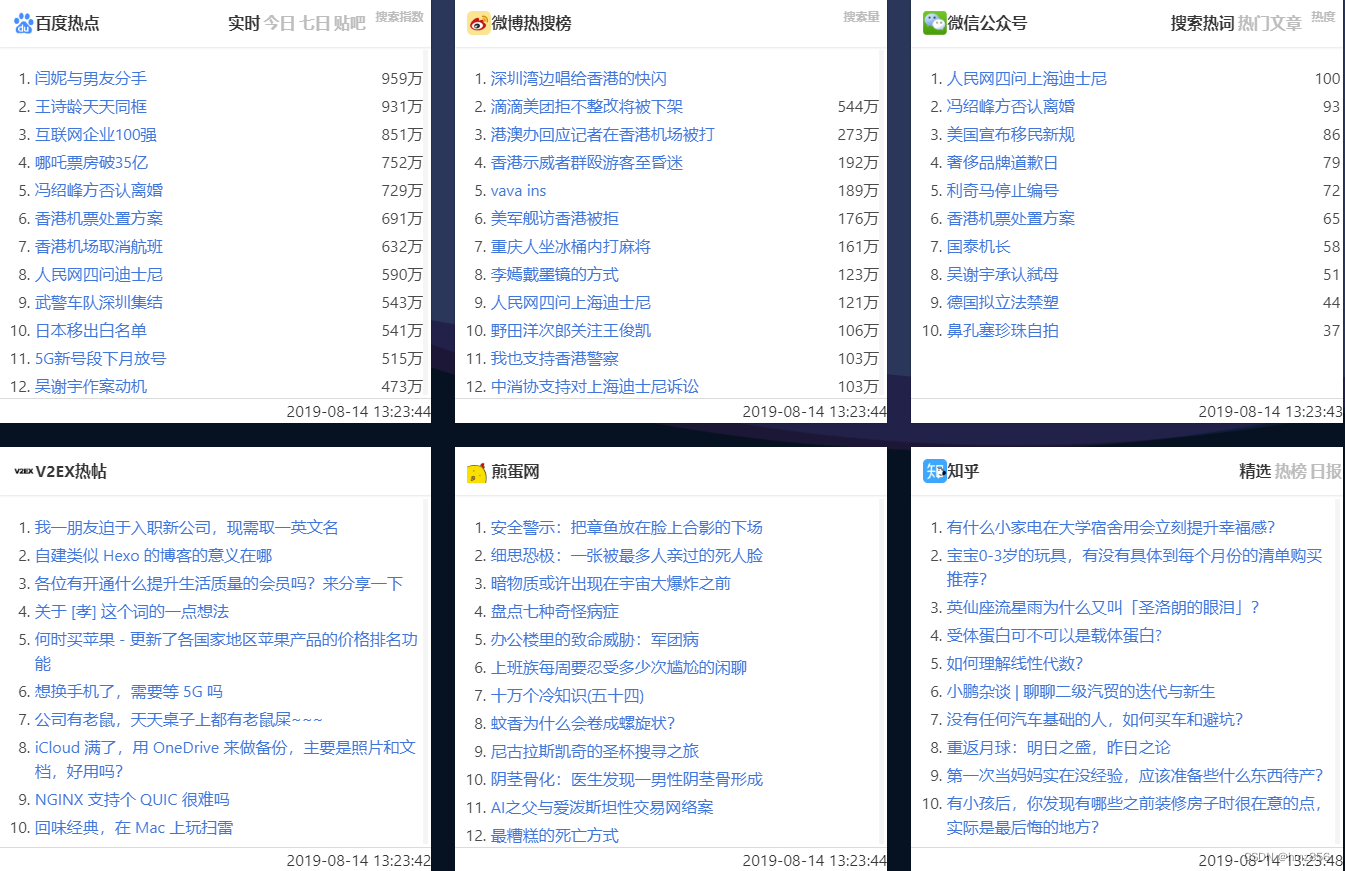Open 煎蛋 article 最糟糕的死亡方式

coord(555,835)
